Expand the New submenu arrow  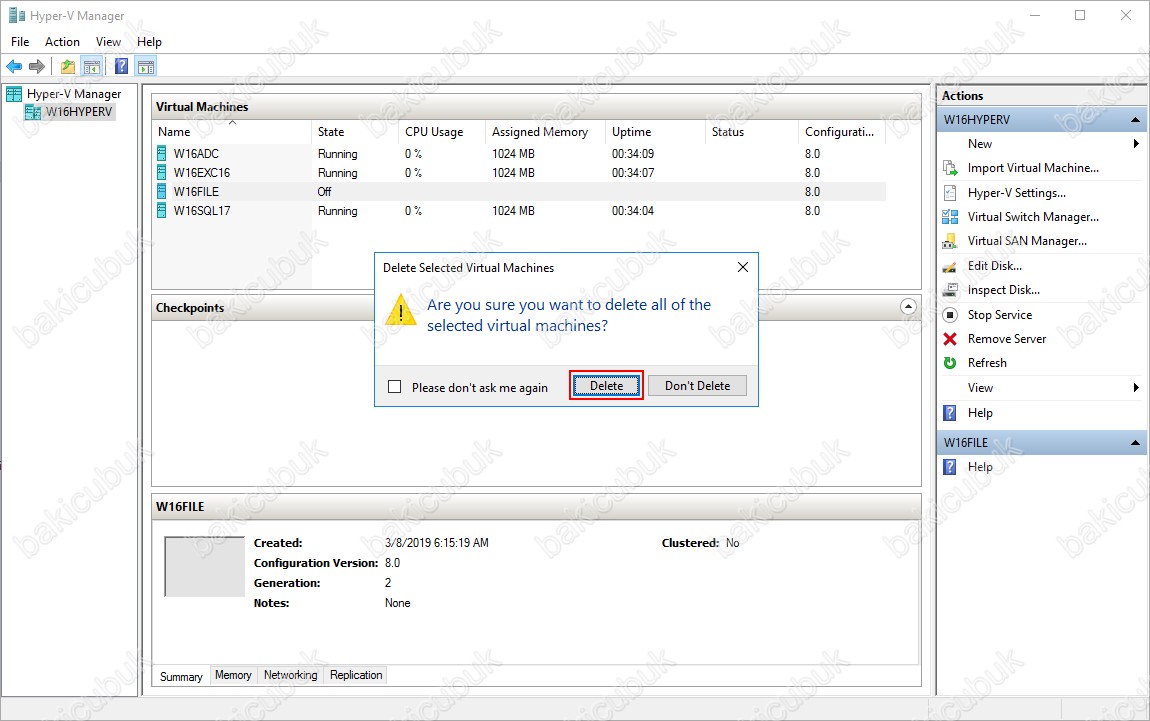pyautogui.click(x=1136, y=144)
